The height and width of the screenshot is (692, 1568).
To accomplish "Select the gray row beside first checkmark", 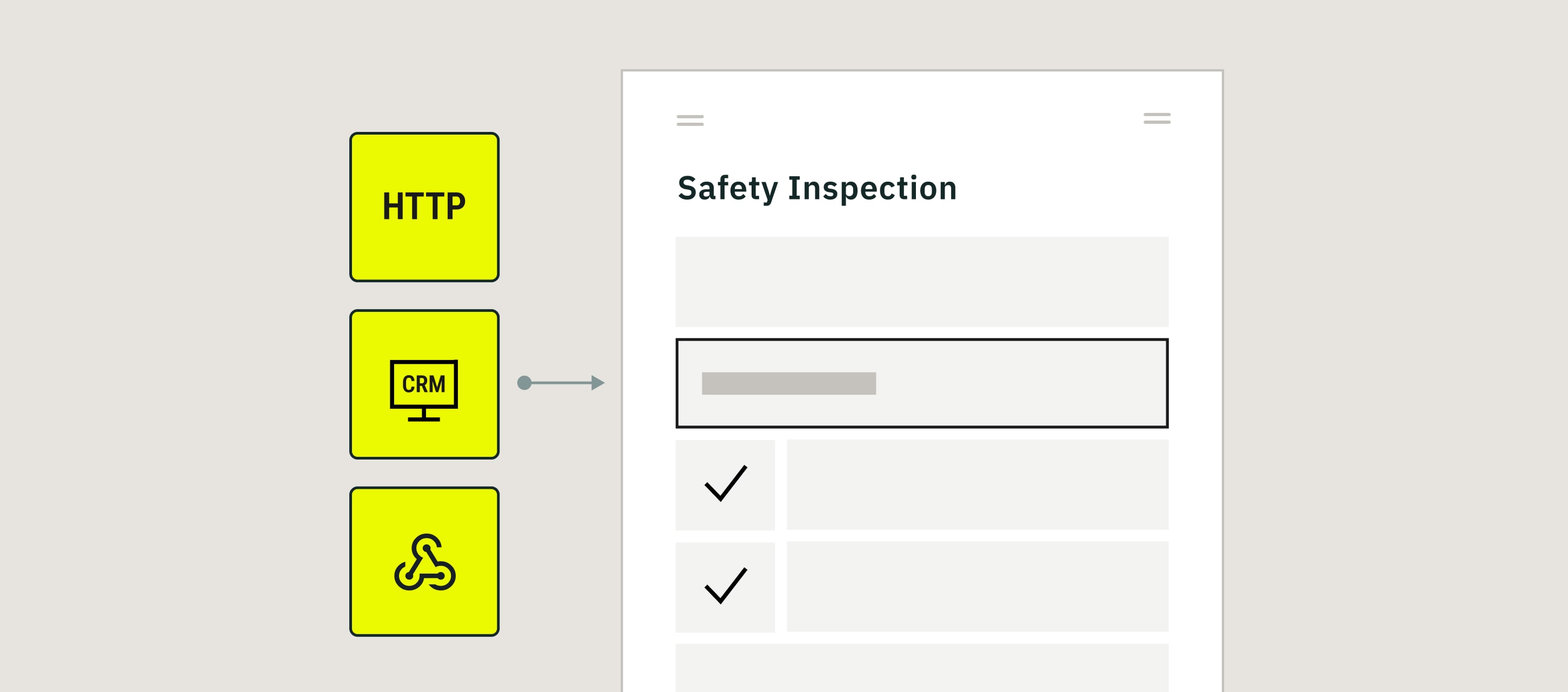I will [x=978, y=484].
